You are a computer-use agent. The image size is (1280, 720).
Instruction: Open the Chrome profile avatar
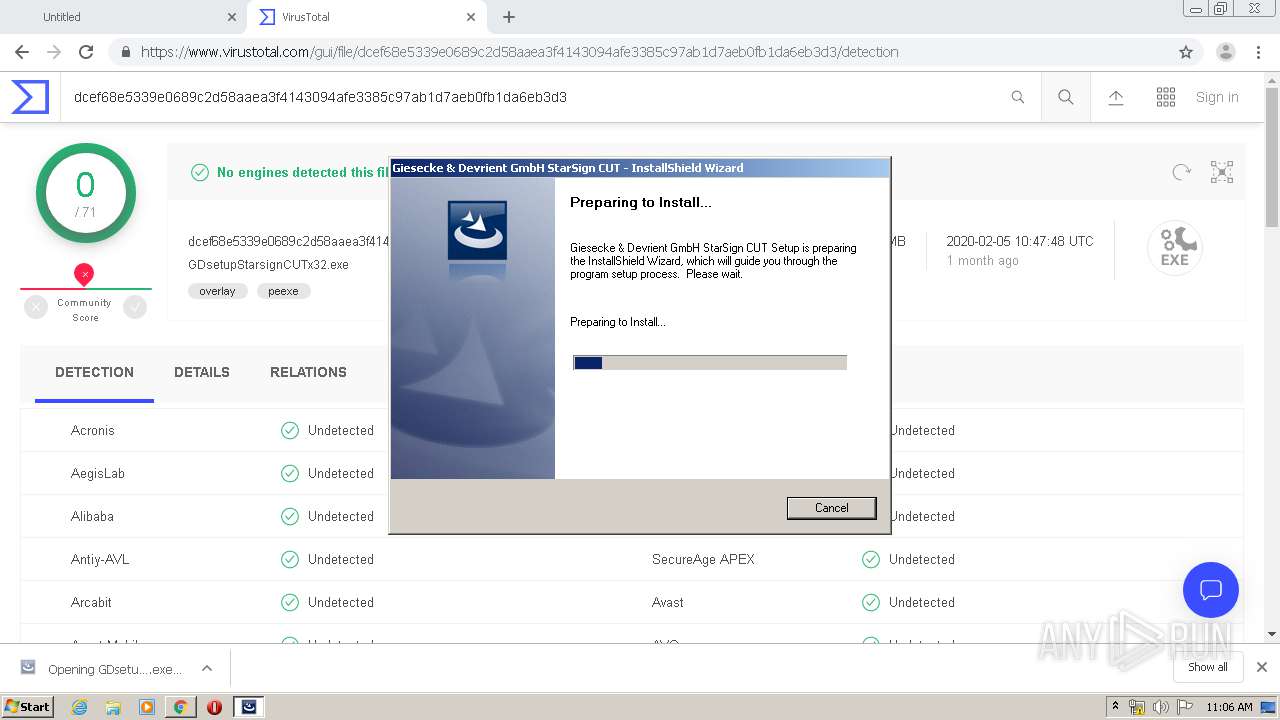1226,52
